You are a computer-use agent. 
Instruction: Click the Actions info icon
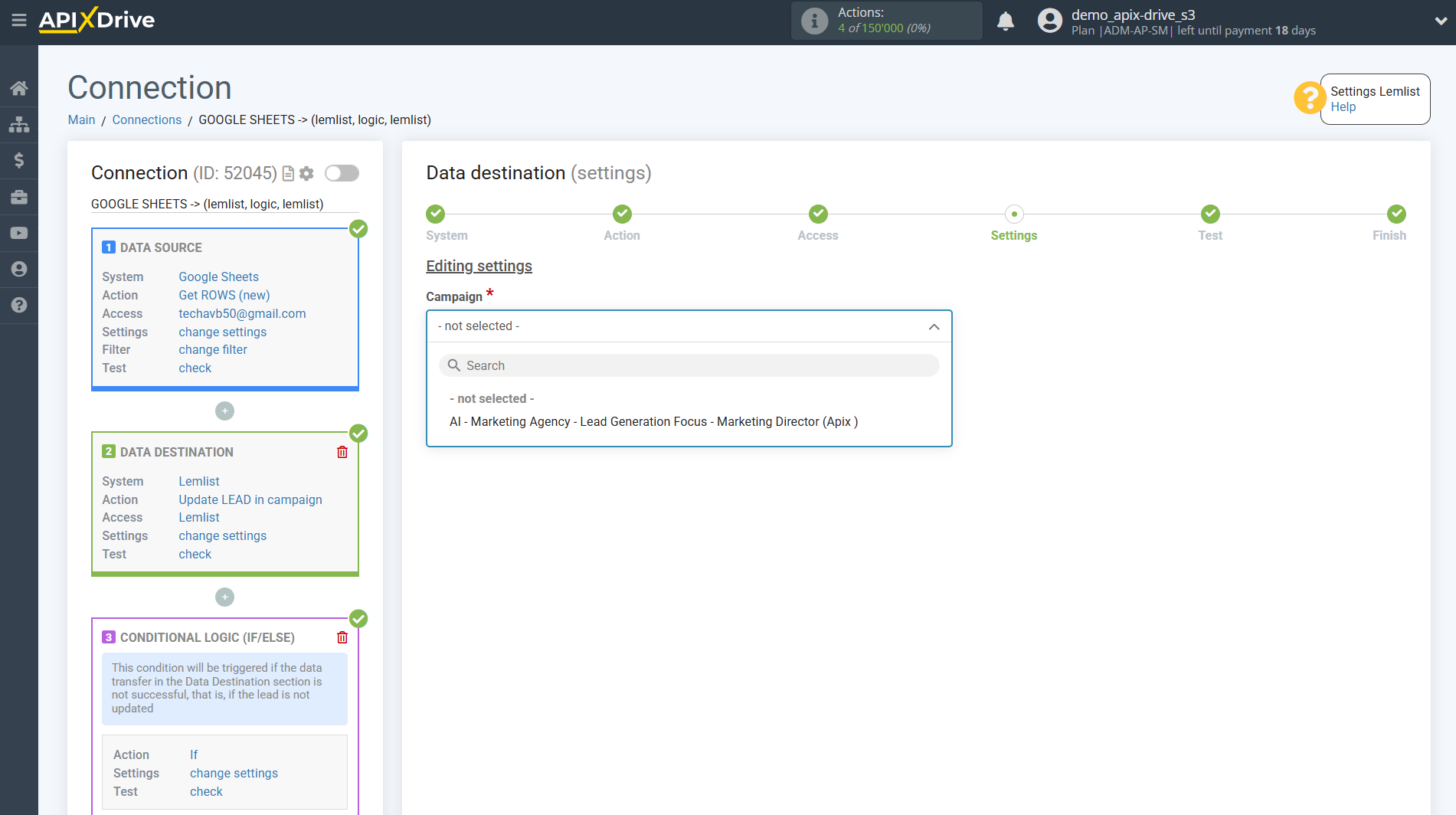(x=814, y=21)
